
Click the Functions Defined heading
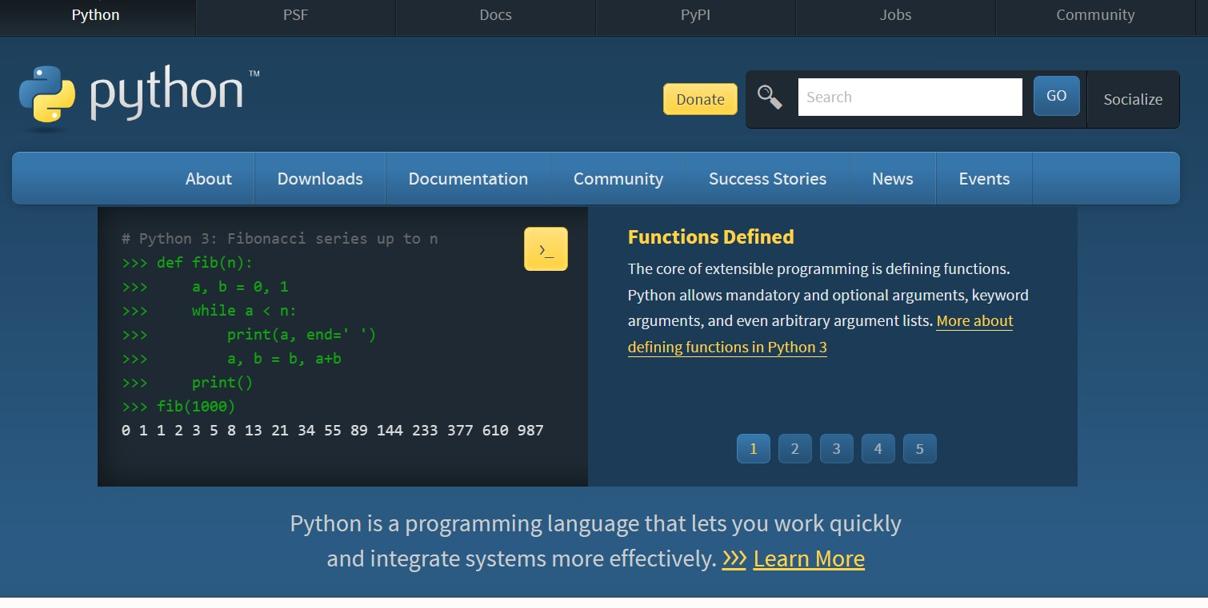(x=711, y=237)
